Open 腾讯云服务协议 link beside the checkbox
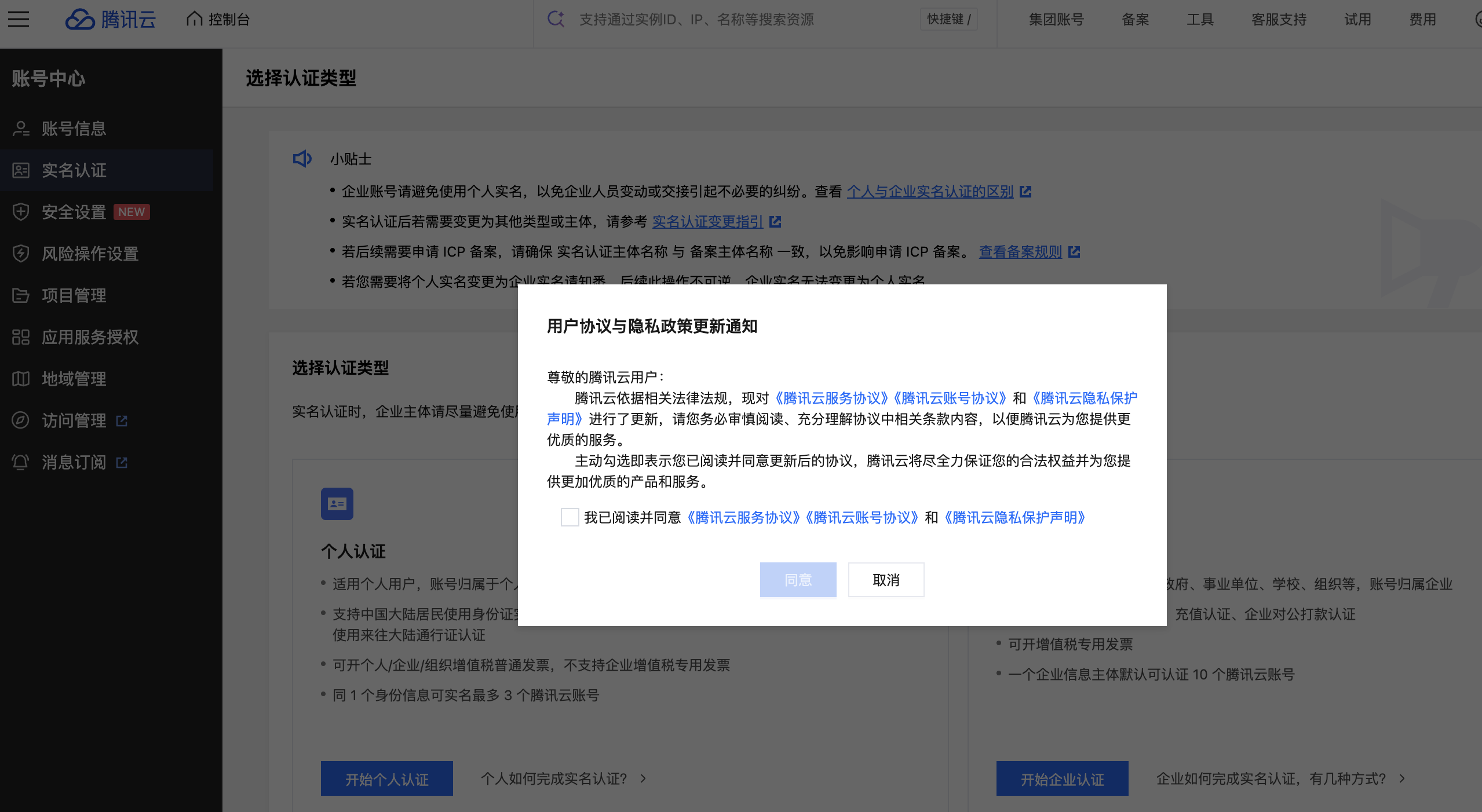This screenshot has height=812, width=1482. pyautogui.click(x=743, y=518)
